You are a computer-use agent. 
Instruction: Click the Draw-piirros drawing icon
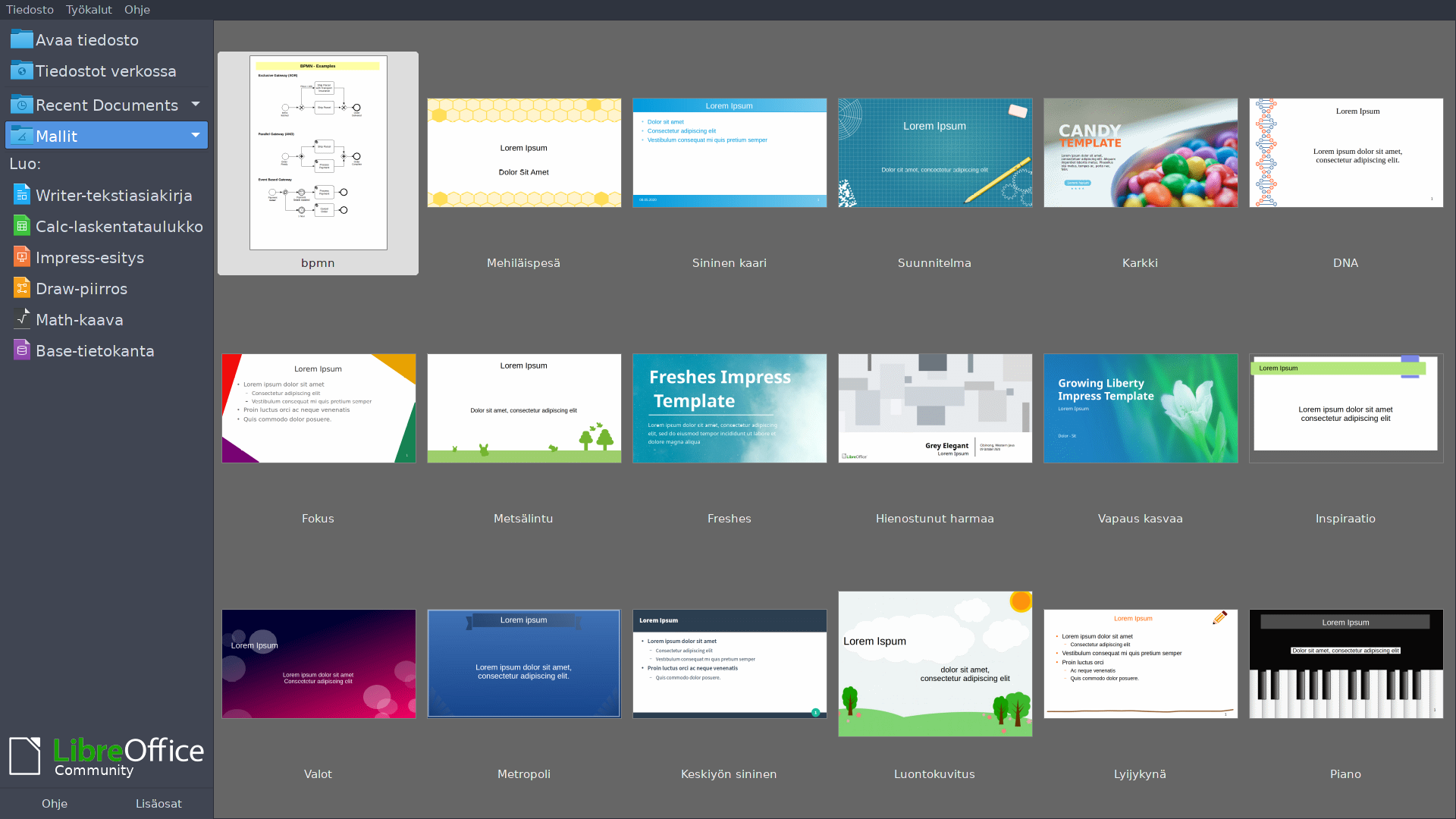point(22,288)
